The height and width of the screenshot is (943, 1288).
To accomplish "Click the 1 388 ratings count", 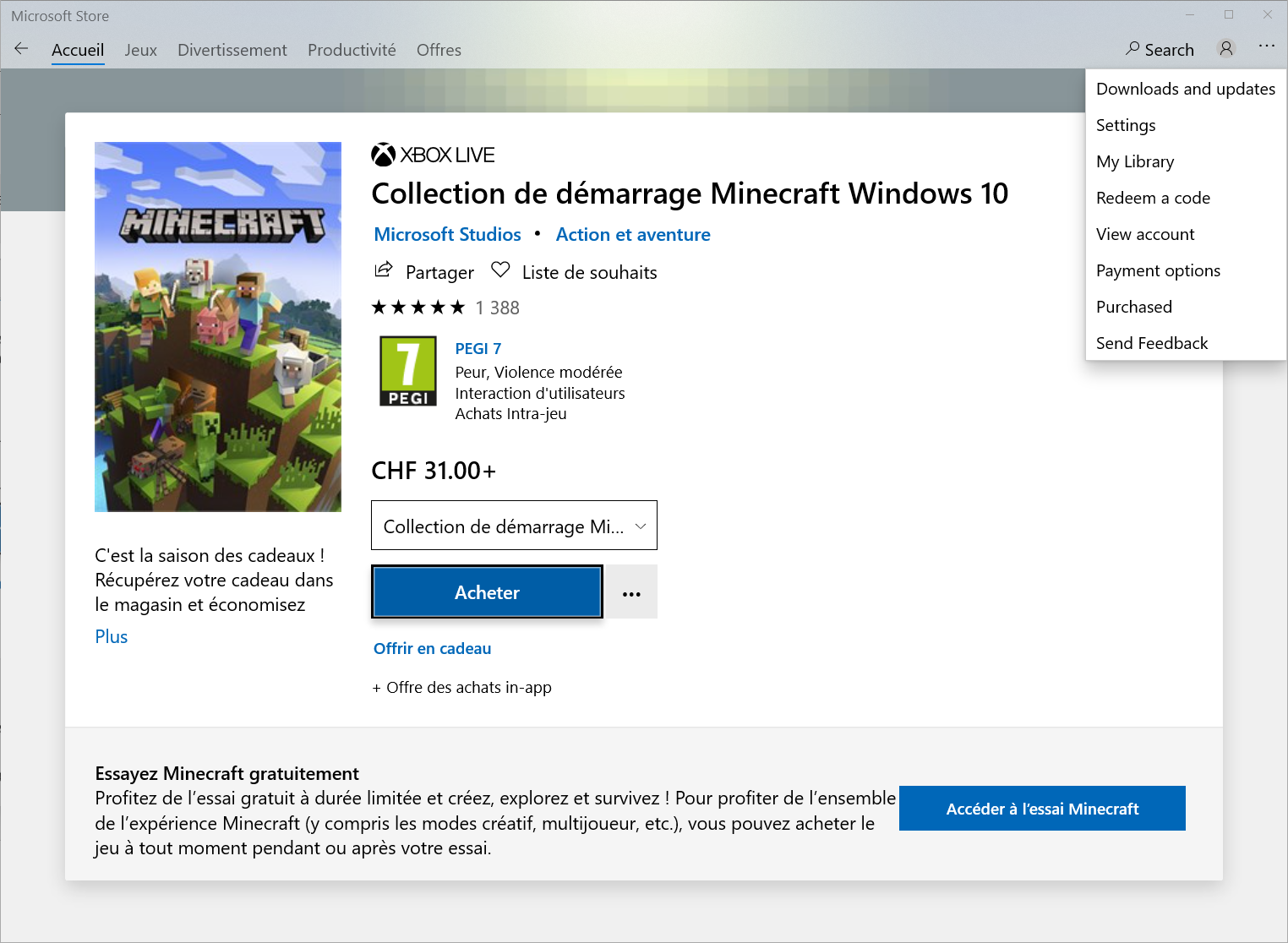I will tap(497, 308).
